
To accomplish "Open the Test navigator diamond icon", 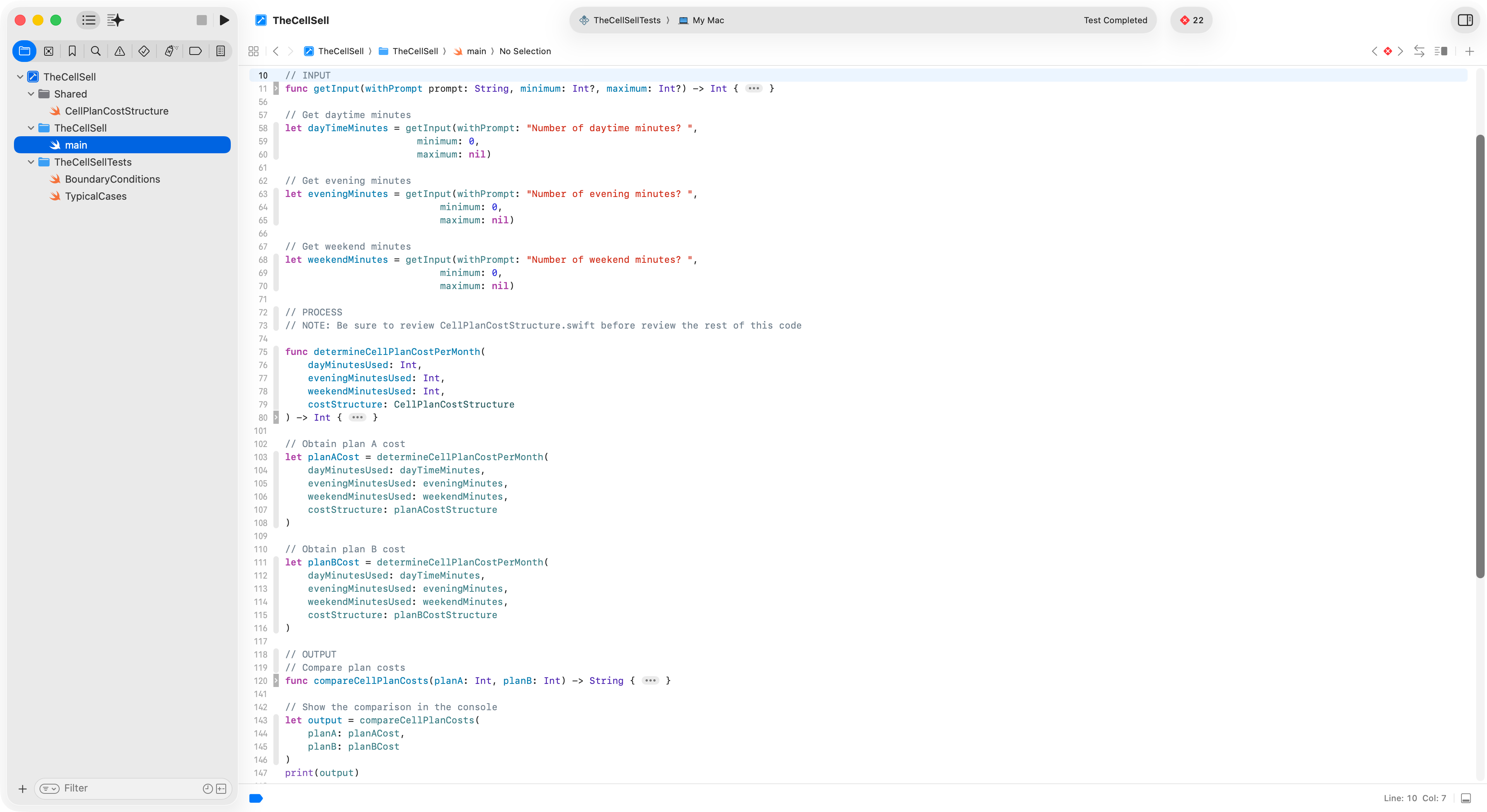I will 144,51.
